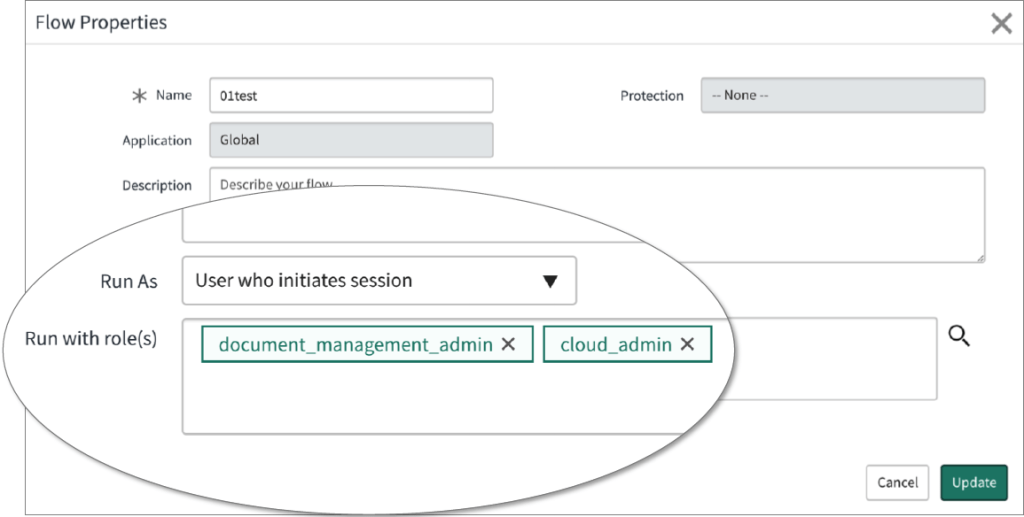Image resolution: width=1024 pixels, height=517 pixels.
Task: Grab the Description box resize handle
Action: [980, 258]
